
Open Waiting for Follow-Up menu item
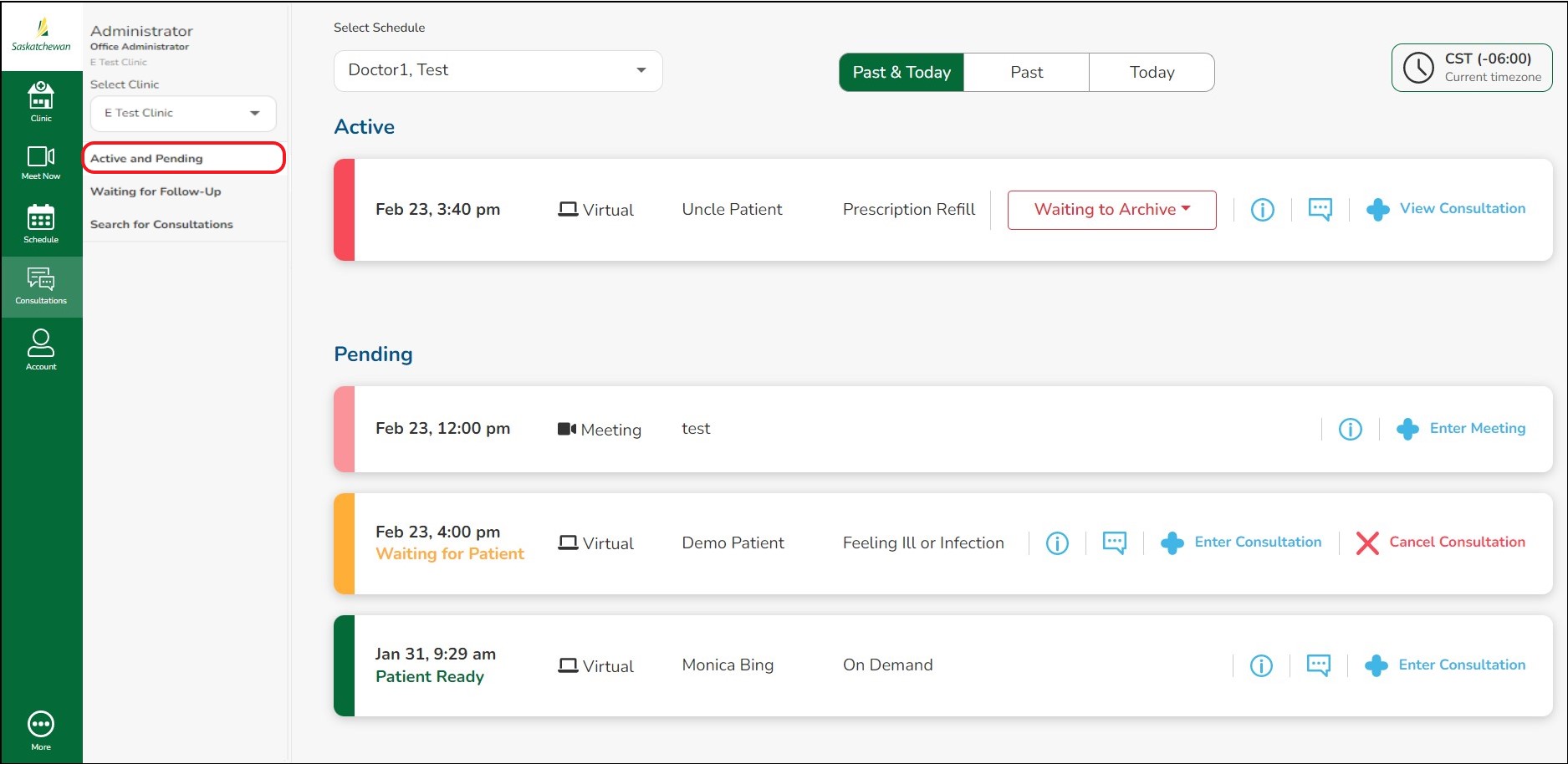point(156,191)
